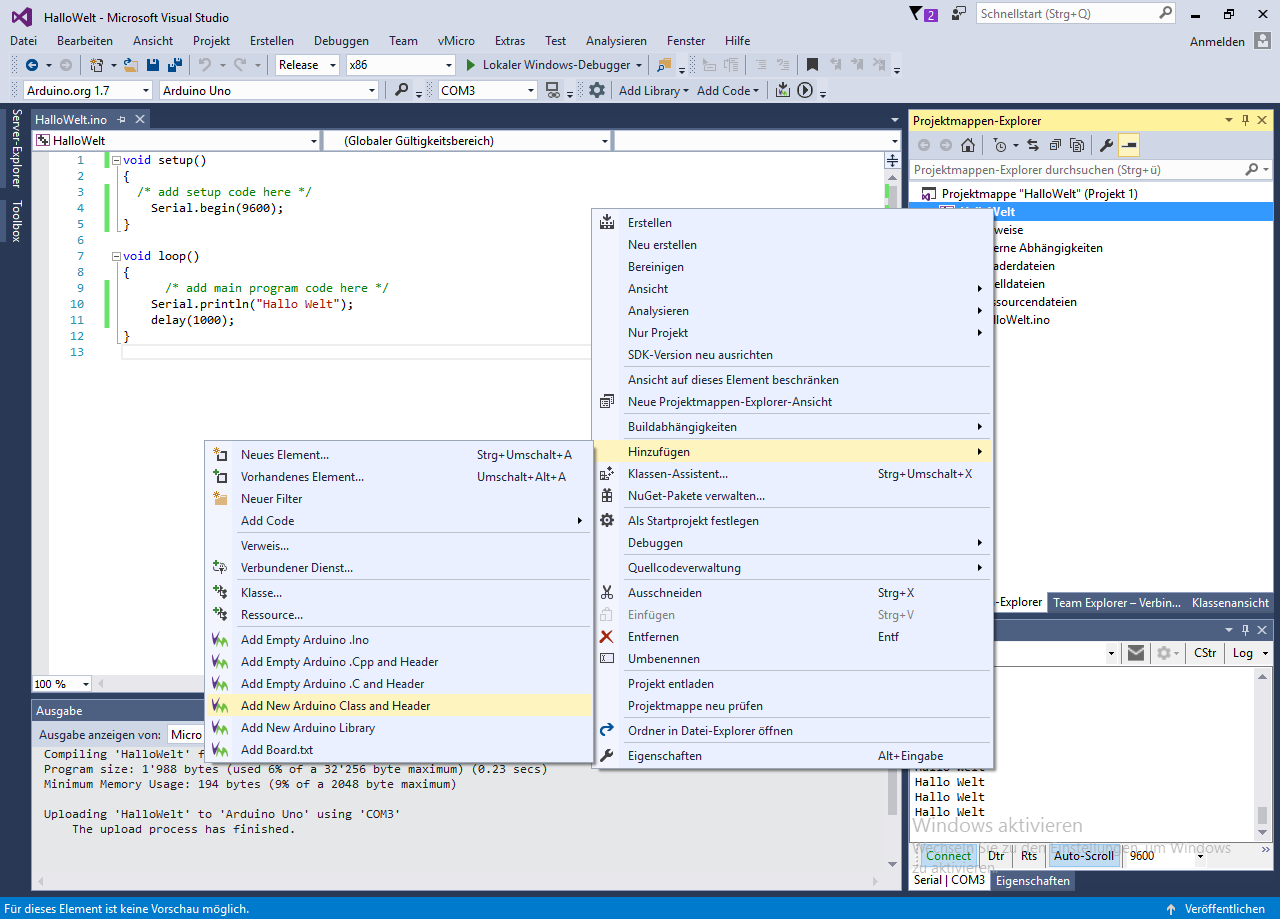1280x919 pixels.
Task: Click the Anmelden sign-in link
Action: coord(1217,42)
